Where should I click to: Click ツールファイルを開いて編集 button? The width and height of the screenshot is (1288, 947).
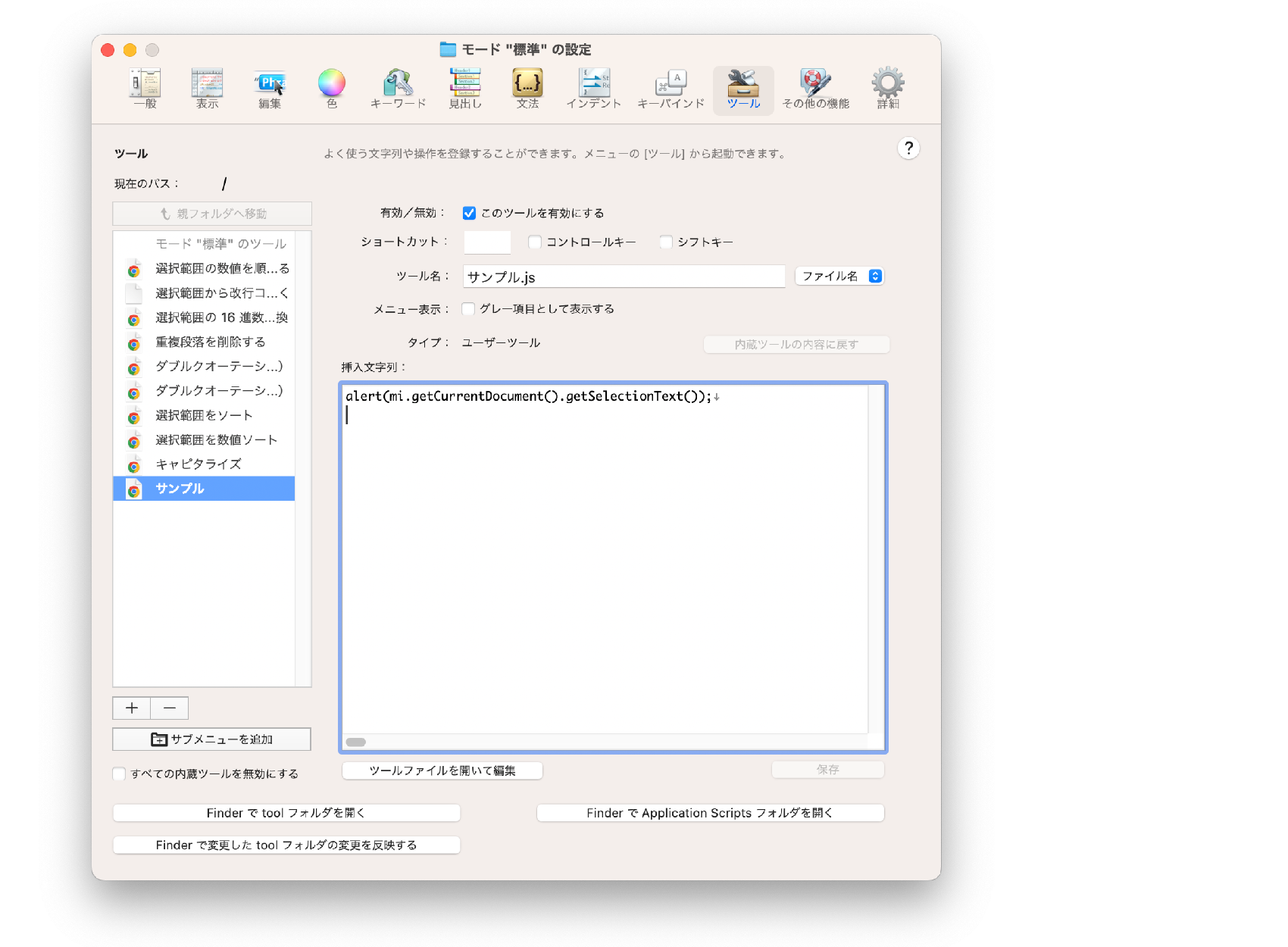coord(442,770)
